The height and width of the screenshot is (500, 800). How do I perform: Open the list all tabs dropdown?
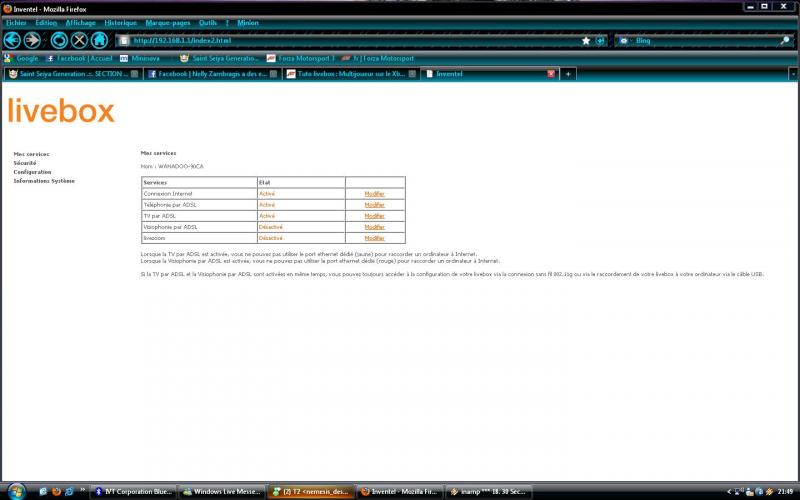(793, 74)
